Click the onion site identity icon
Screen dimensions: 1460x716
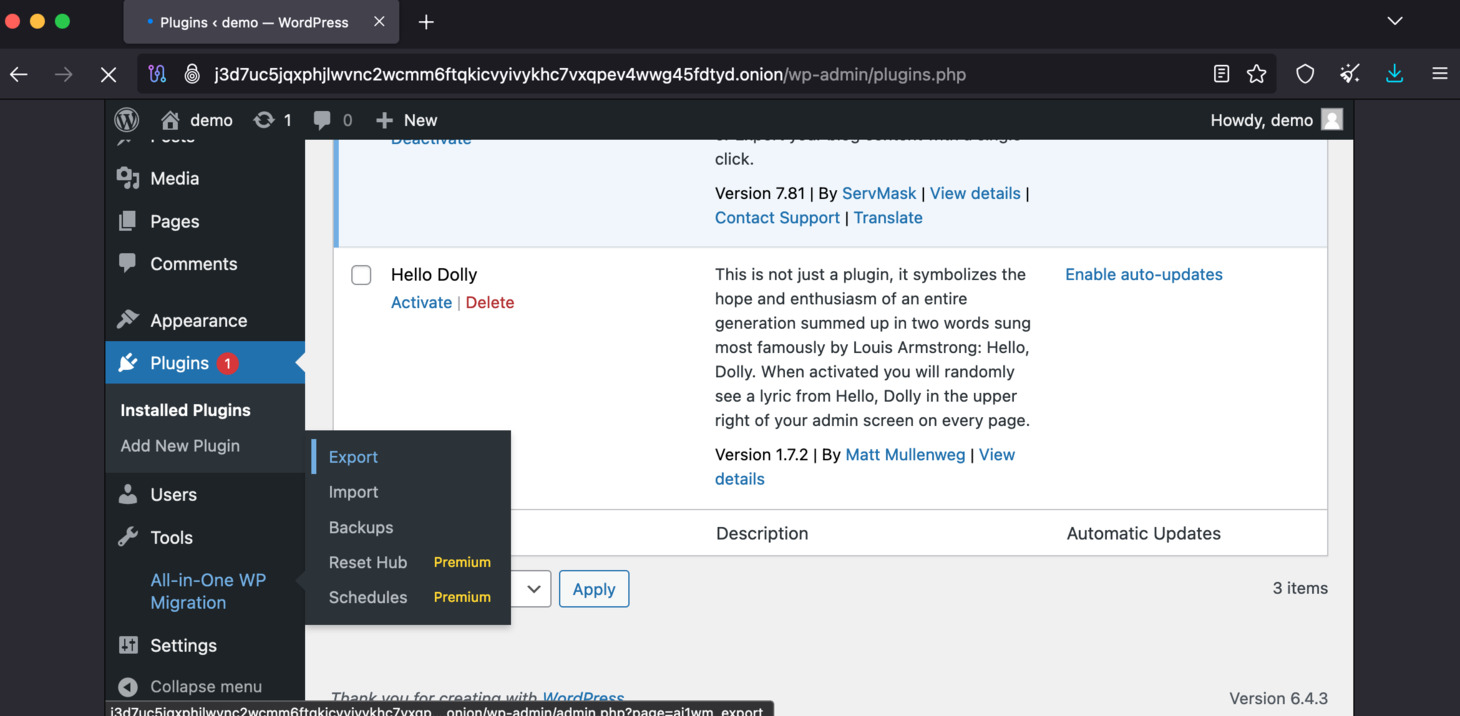pos(192,74)
